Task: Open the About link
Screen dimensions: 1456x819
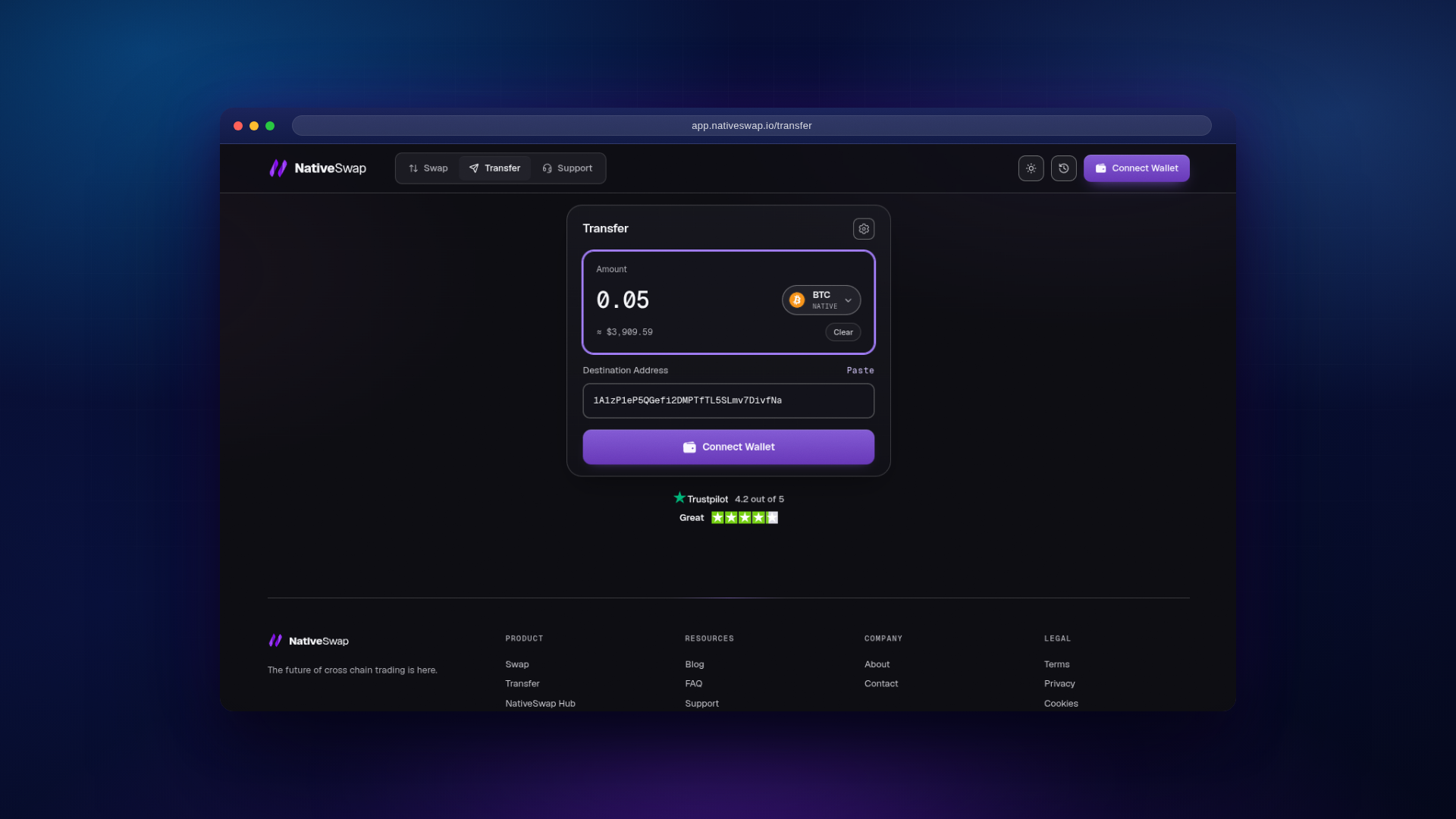Action: coord(877,664)
